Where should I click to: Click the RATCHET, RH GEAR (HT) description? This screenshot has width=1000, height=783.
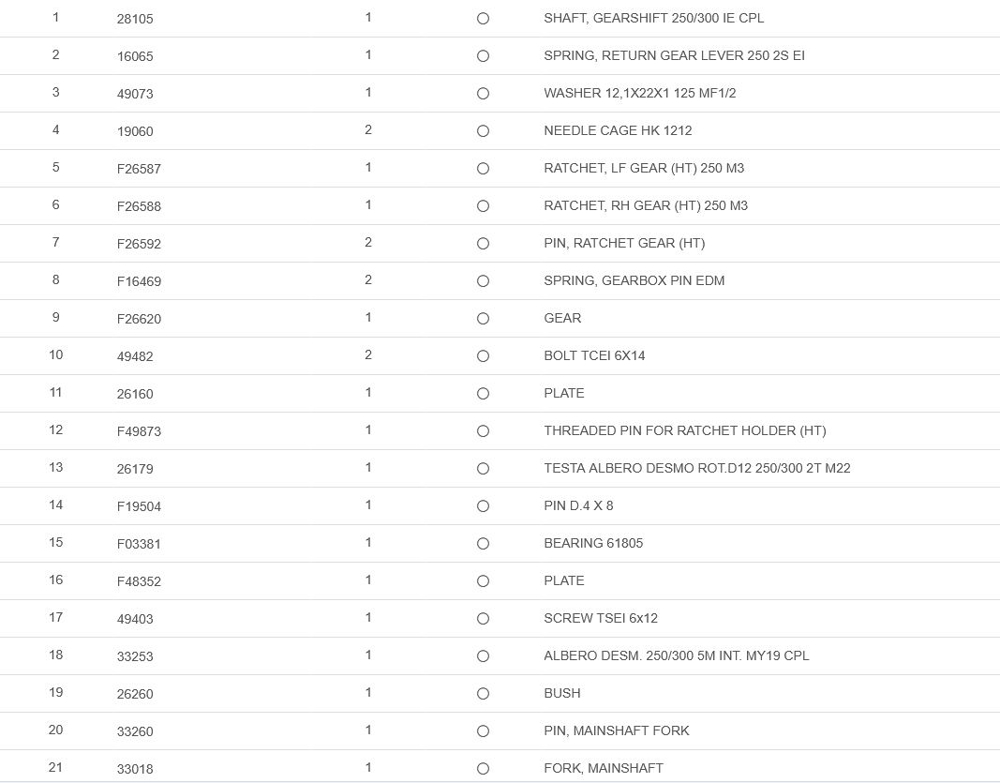(645, 206)
